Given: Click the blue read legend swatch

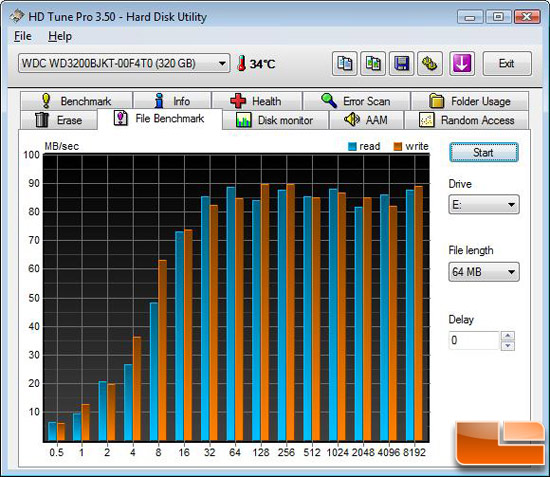Looking at the screenshot, I should 352,147.
